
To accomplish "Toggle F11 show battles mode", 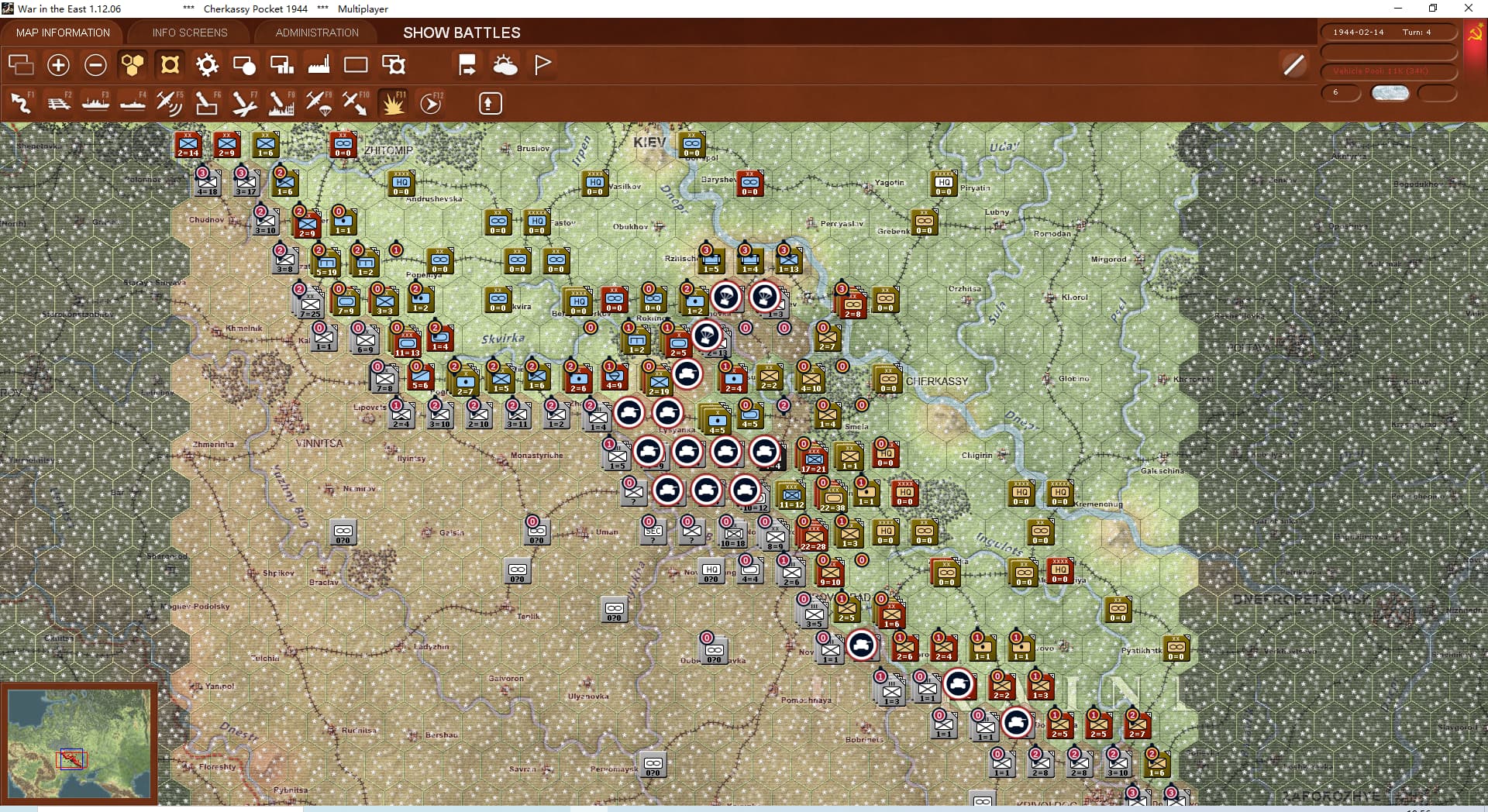I will (393, 103).
